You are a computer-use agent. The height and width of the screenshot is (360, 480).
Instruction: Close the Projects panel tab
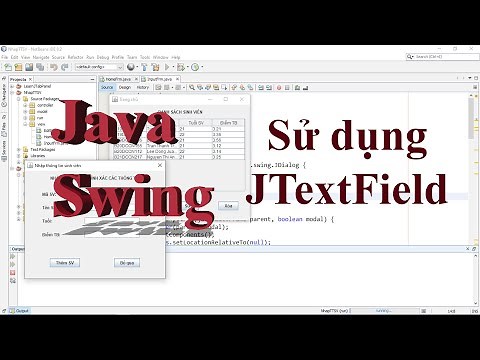tap(30, 79)
